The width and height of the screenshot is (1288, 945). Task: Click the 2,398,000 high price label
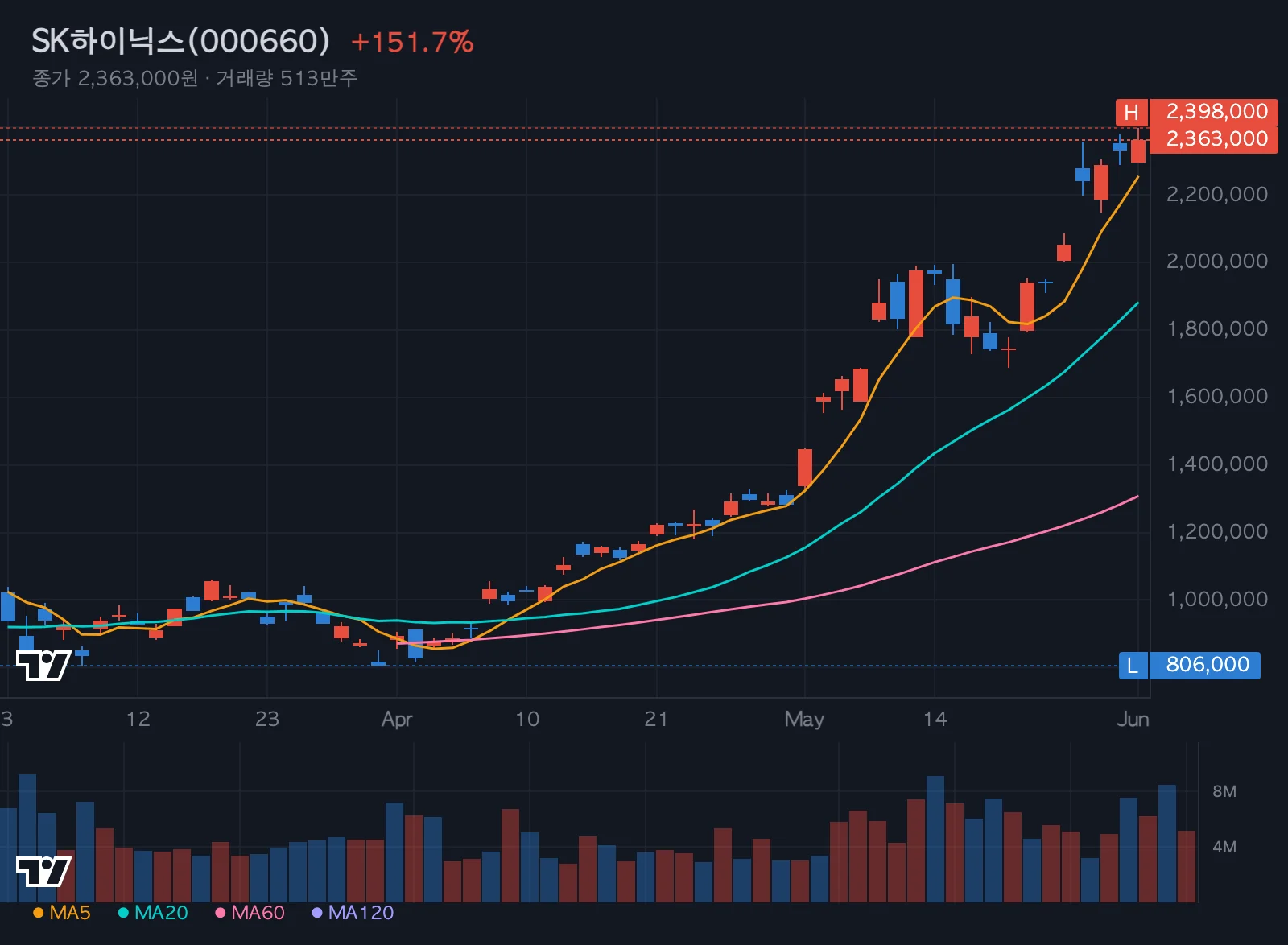point(1214,112)
